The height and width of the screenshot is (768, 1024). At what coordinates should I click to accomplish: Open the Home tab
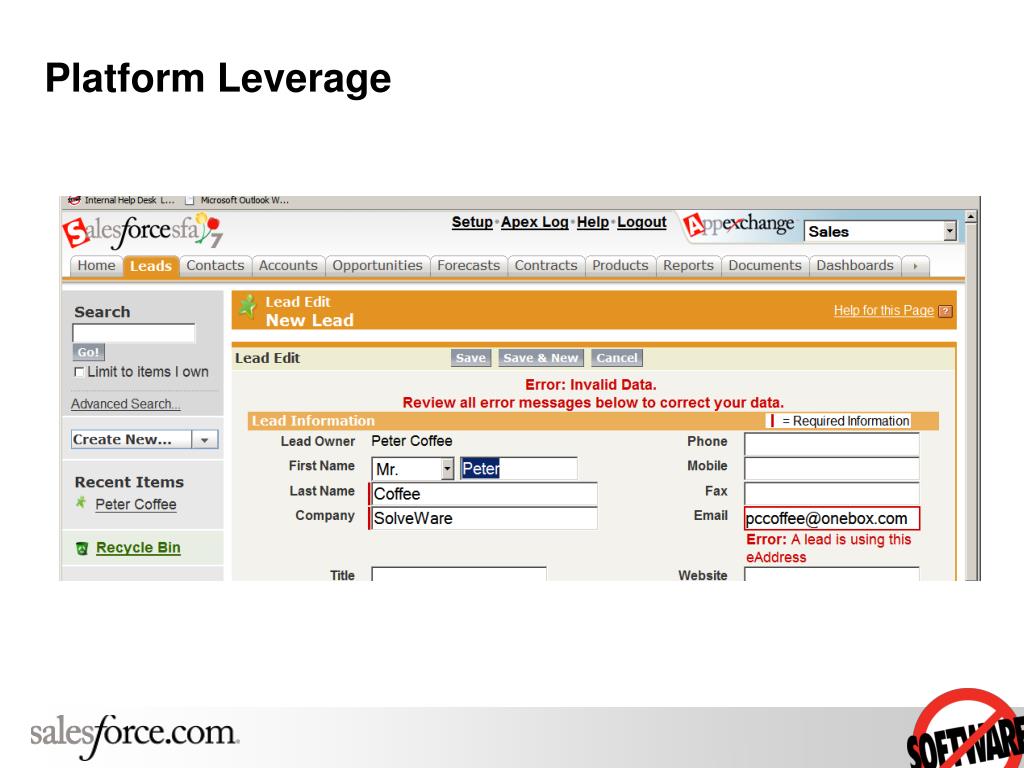pyautogui.click(x=96, y=266)
